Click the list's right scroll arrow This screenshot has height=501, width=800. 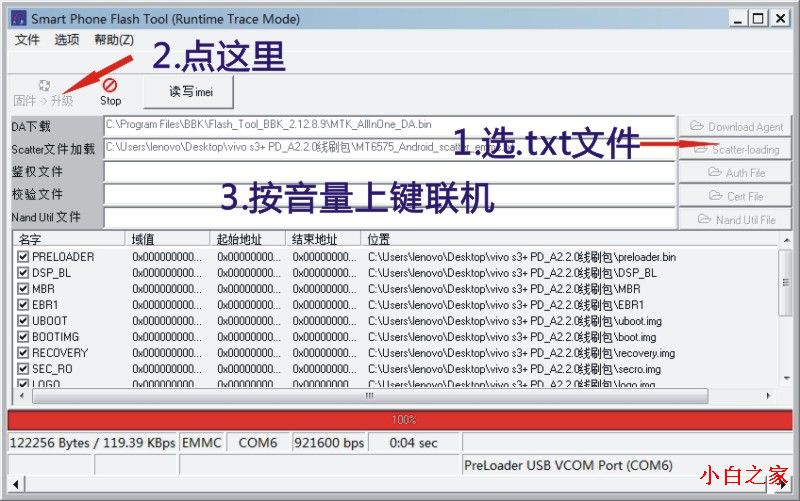click(768, 396)
